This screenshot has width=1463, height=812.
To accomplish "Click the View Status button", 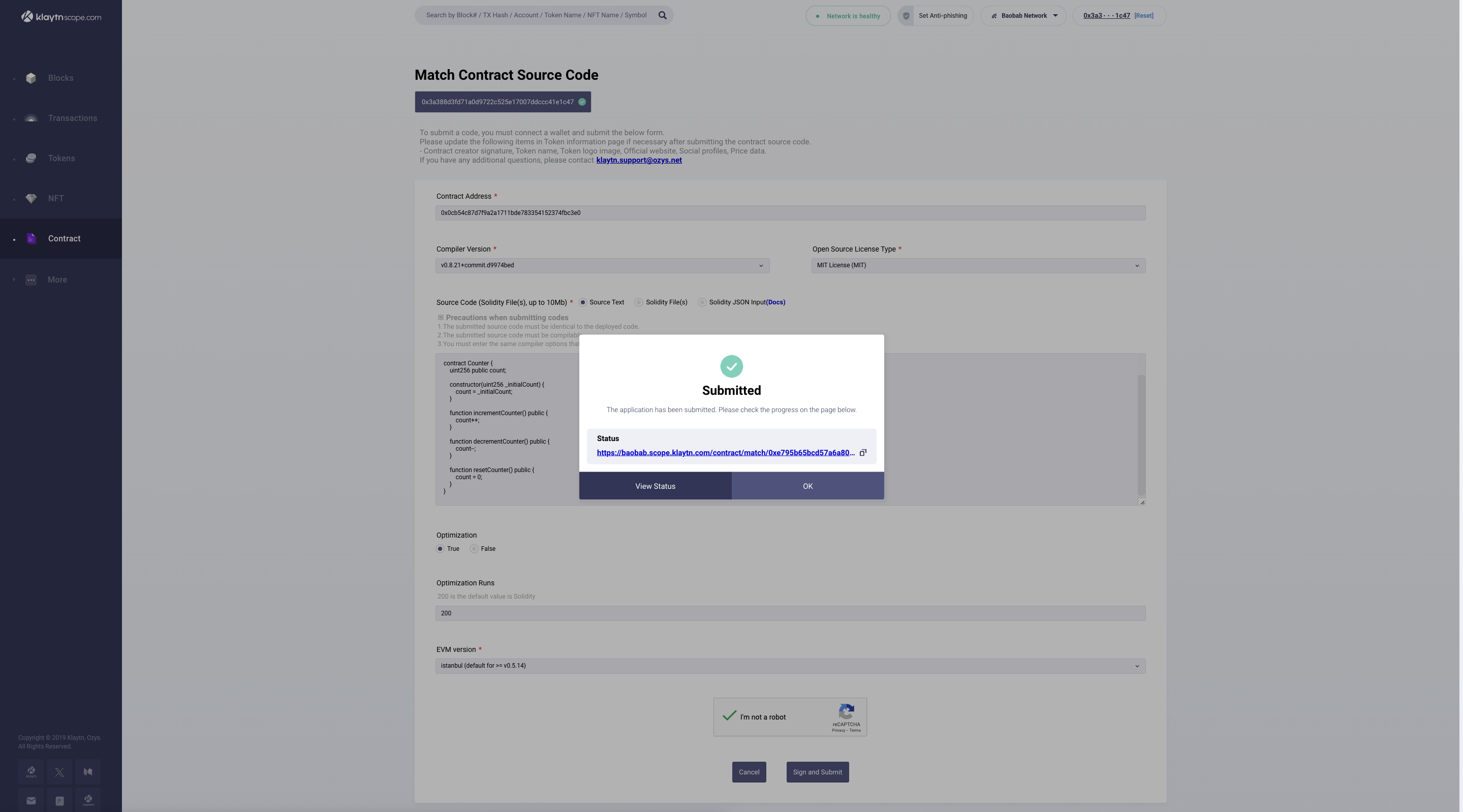I will click(655, 486).
